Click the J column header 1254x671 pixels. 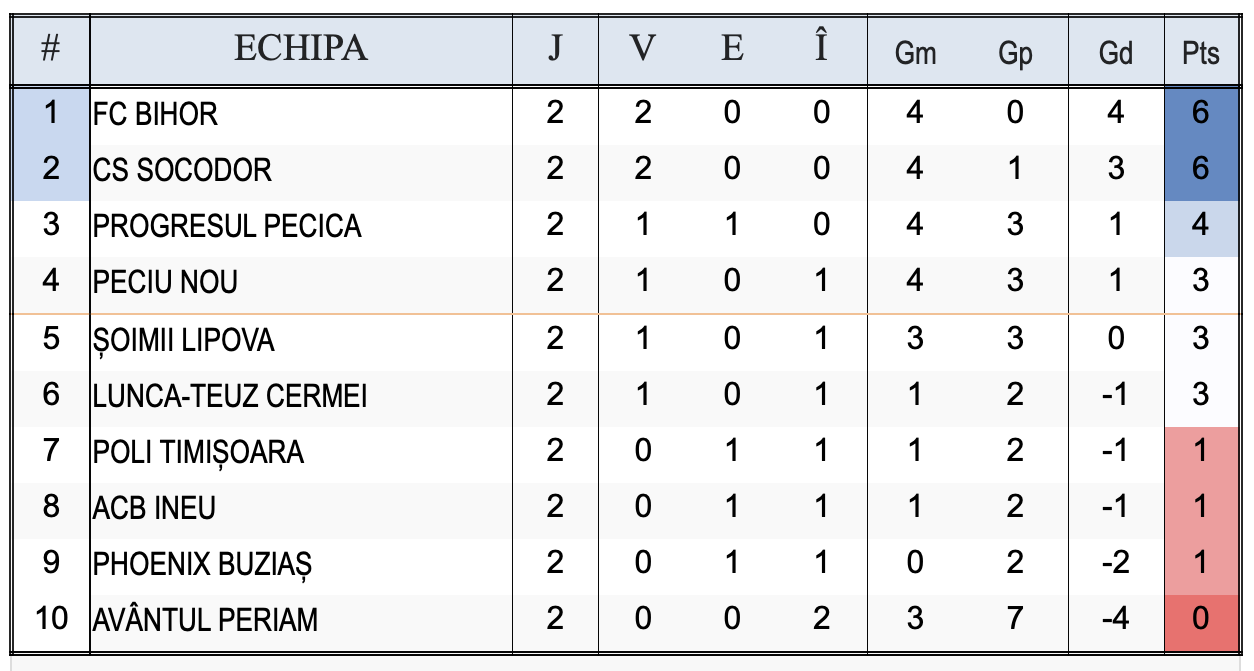tap(555, 49)
